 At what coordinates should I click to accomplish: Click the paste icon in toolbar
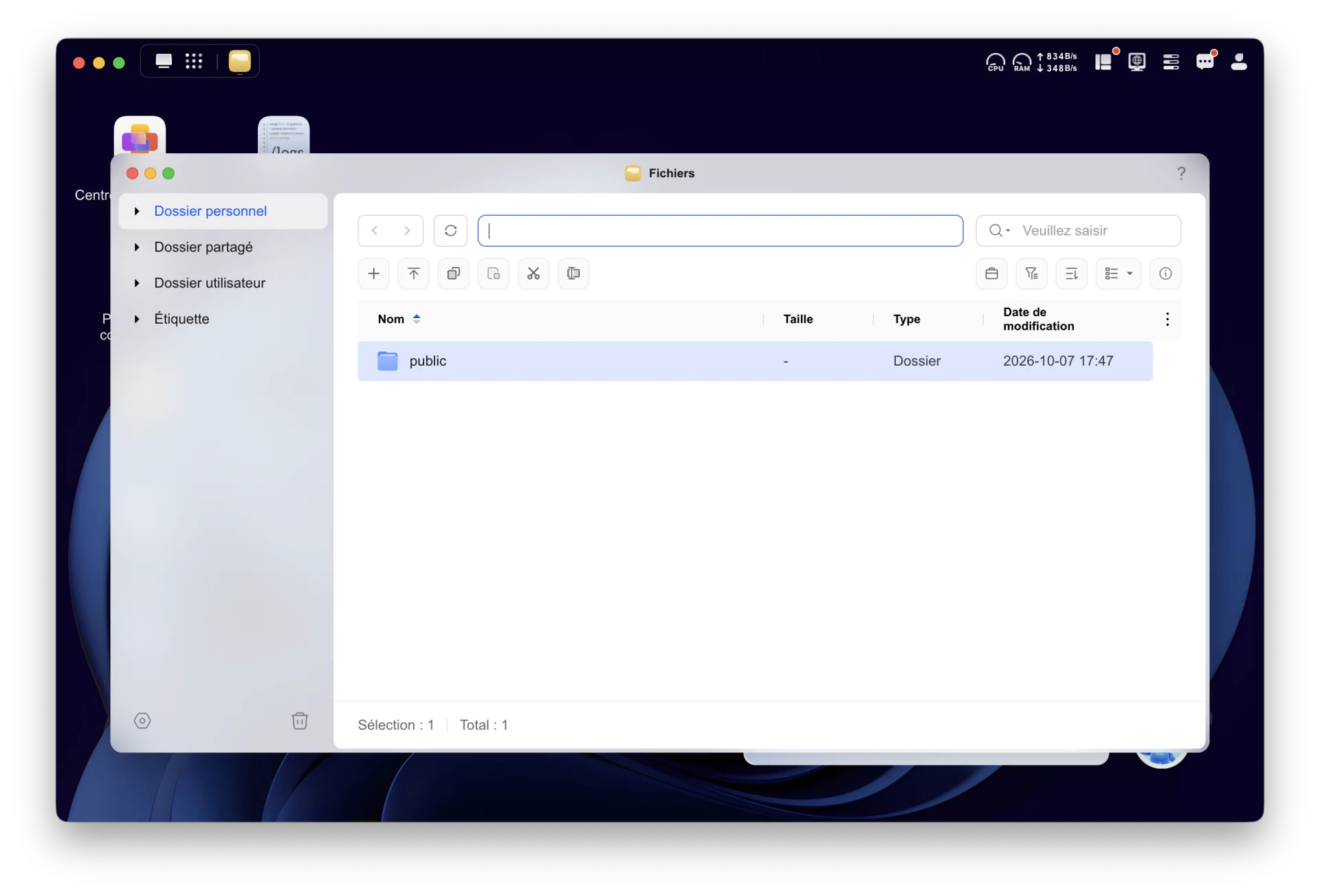pyautogui.click(x=494, y=273)
